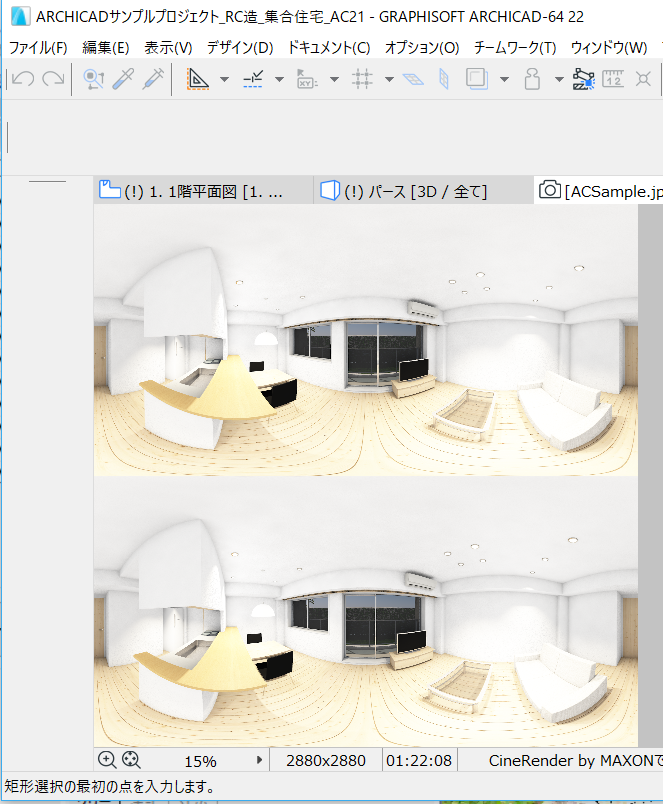Open the ウィンドウ(W) menu

609,48
